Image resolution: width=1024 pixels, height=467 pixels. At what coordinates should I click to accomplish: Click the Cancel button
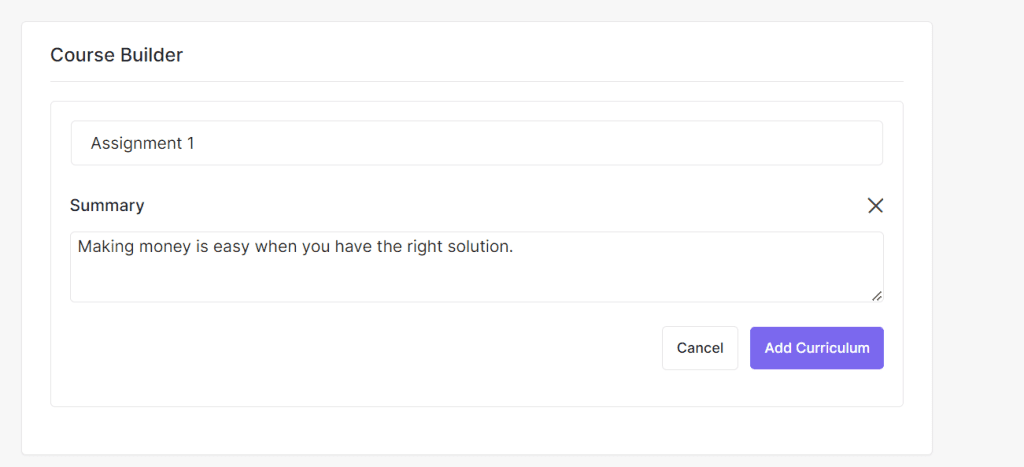tap(699, 348)
